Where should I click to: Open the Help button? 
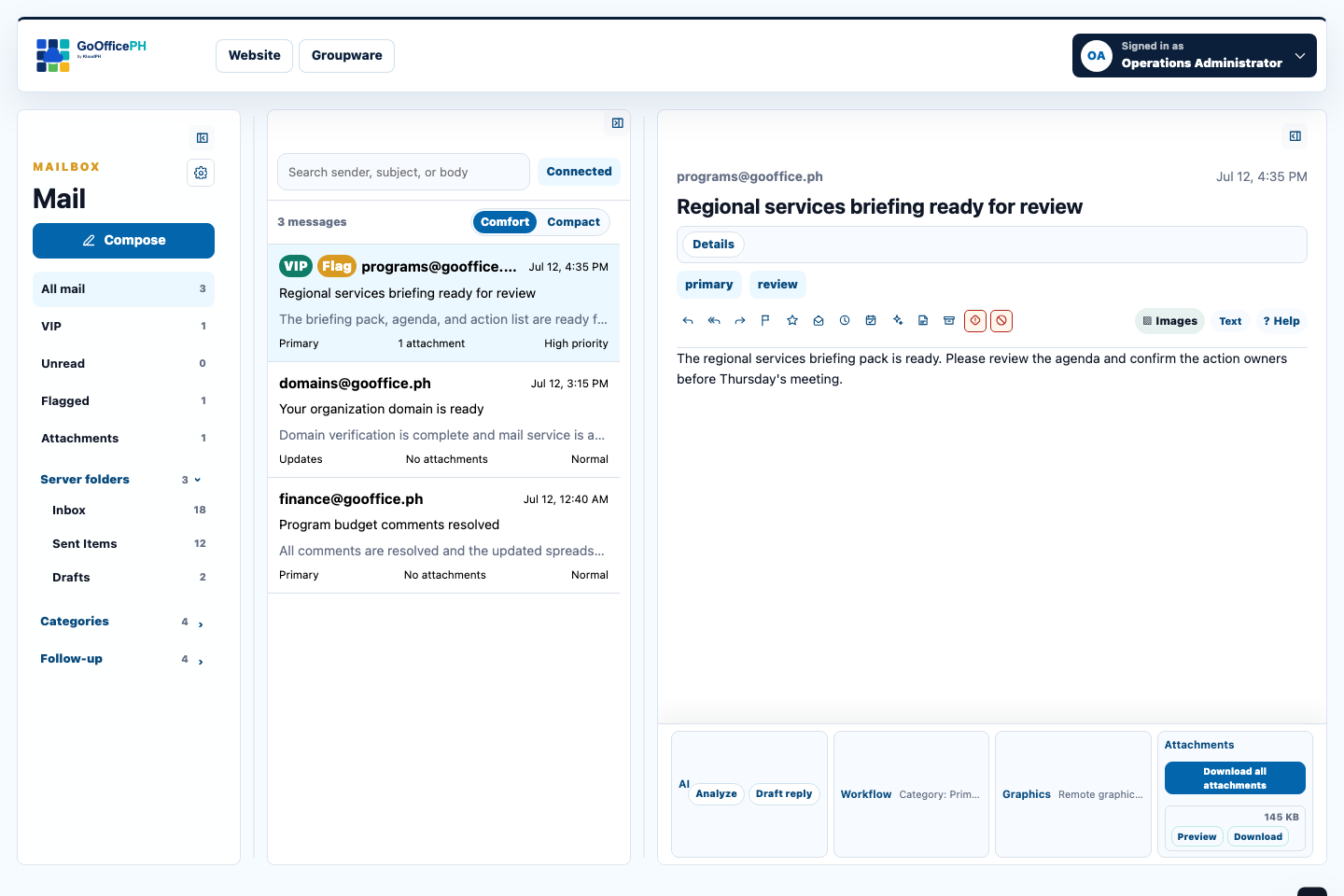coord(1281,321)
